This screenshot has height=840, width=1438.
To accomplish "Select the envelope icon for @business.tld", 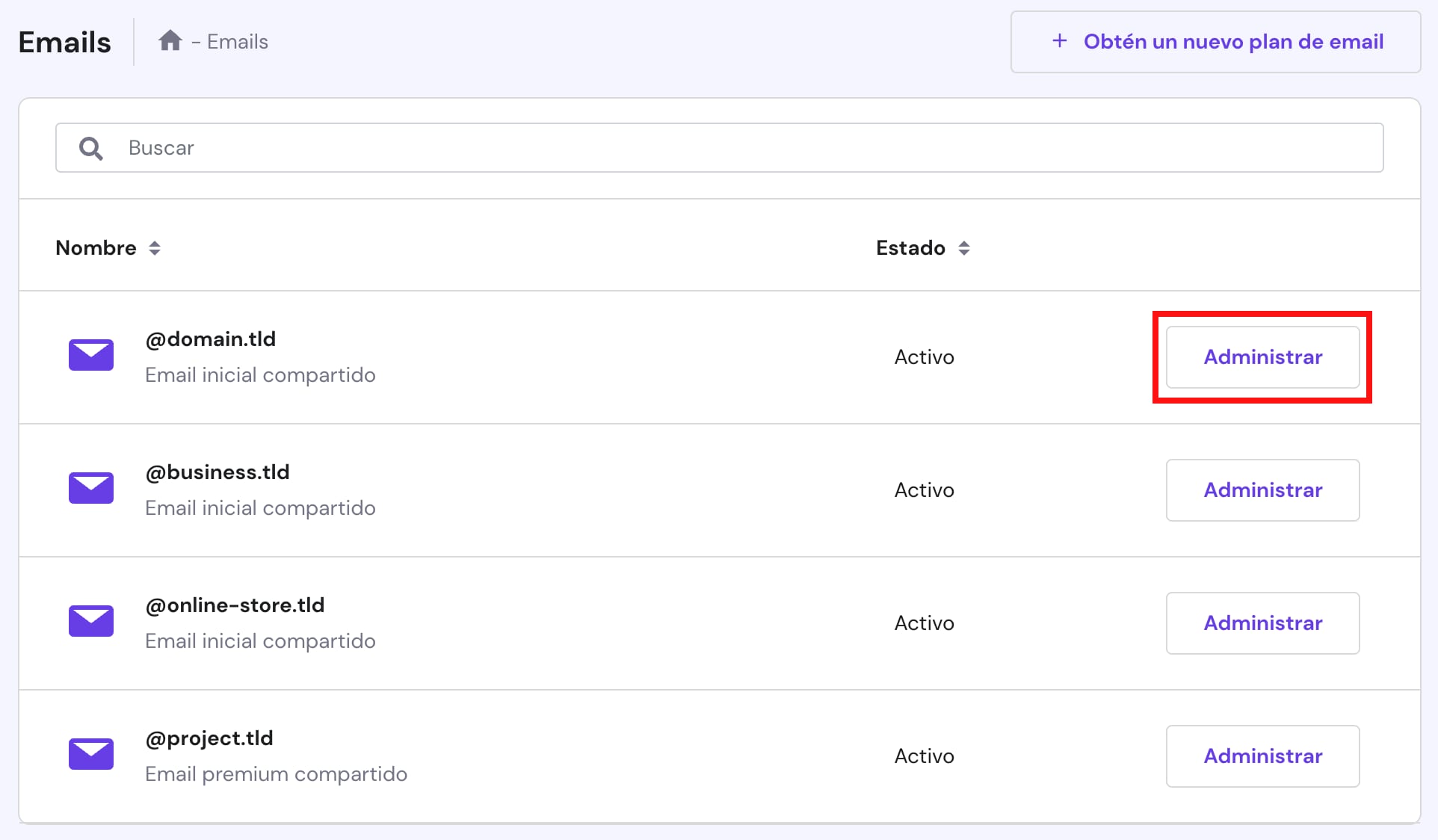I will 90,489.
